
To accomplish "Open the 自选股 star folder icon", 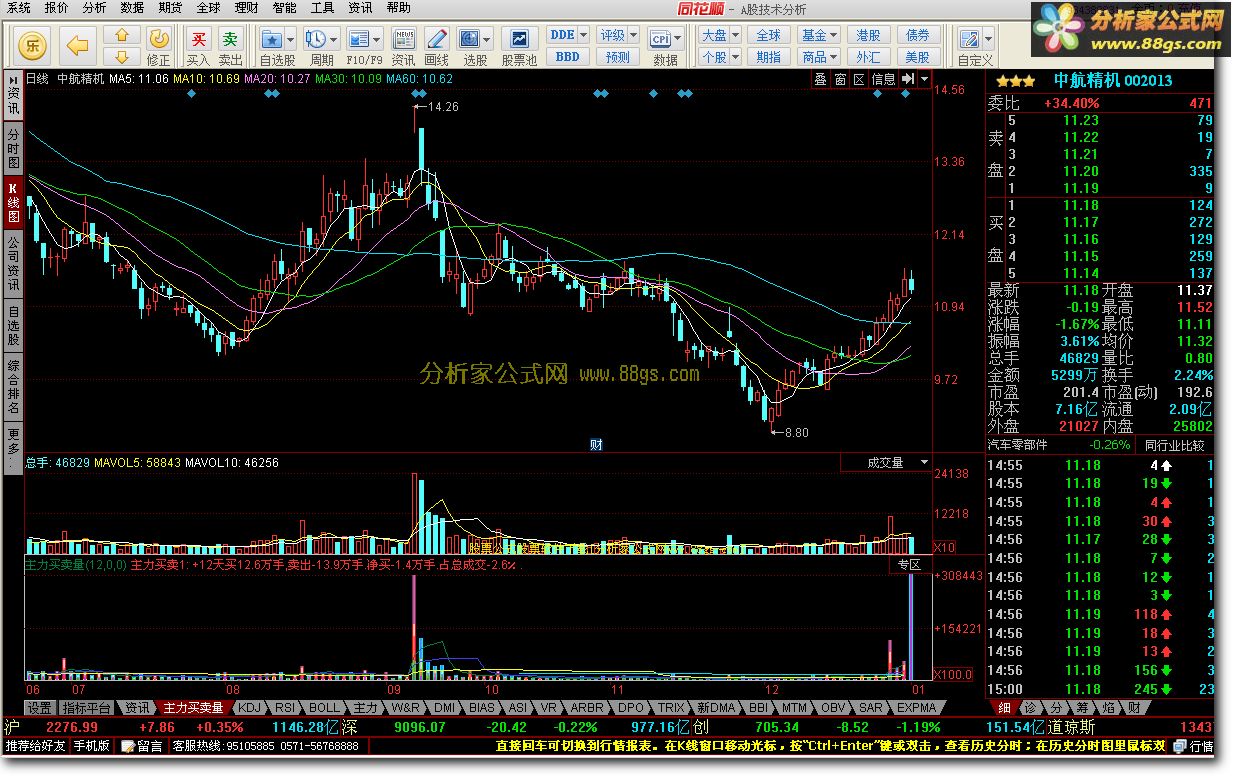I will click(271, 39).
